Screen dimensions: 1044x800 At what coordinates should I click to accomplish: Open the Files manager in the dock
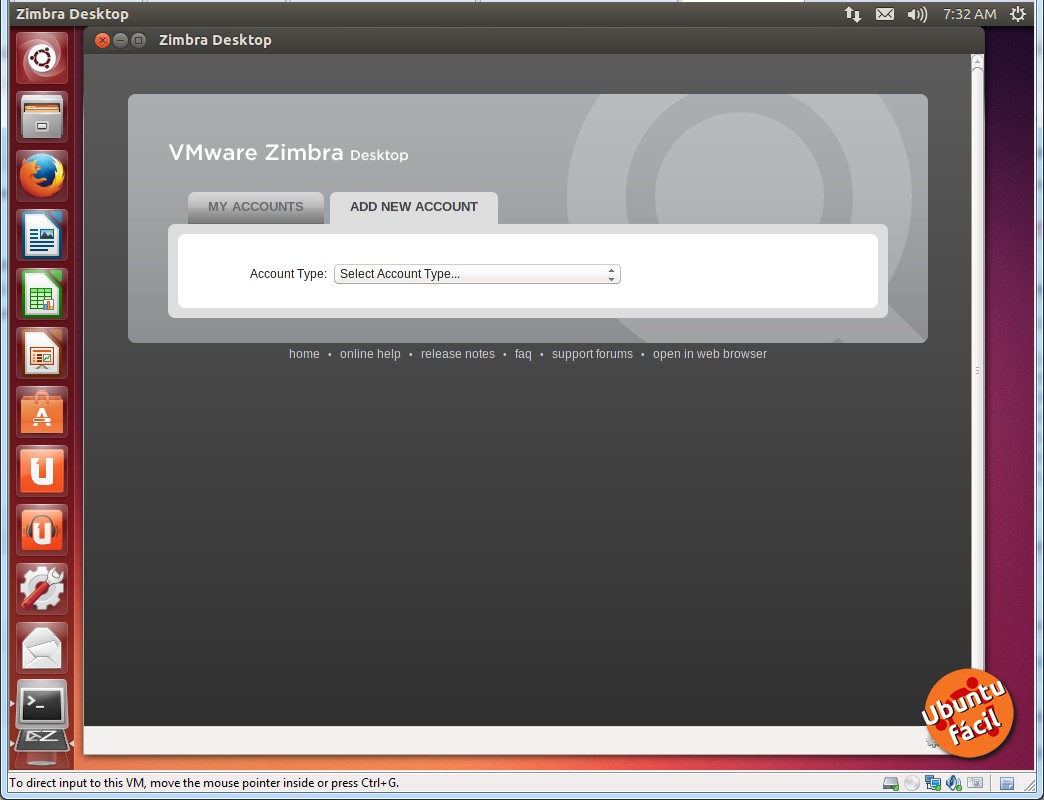[42, 116]
